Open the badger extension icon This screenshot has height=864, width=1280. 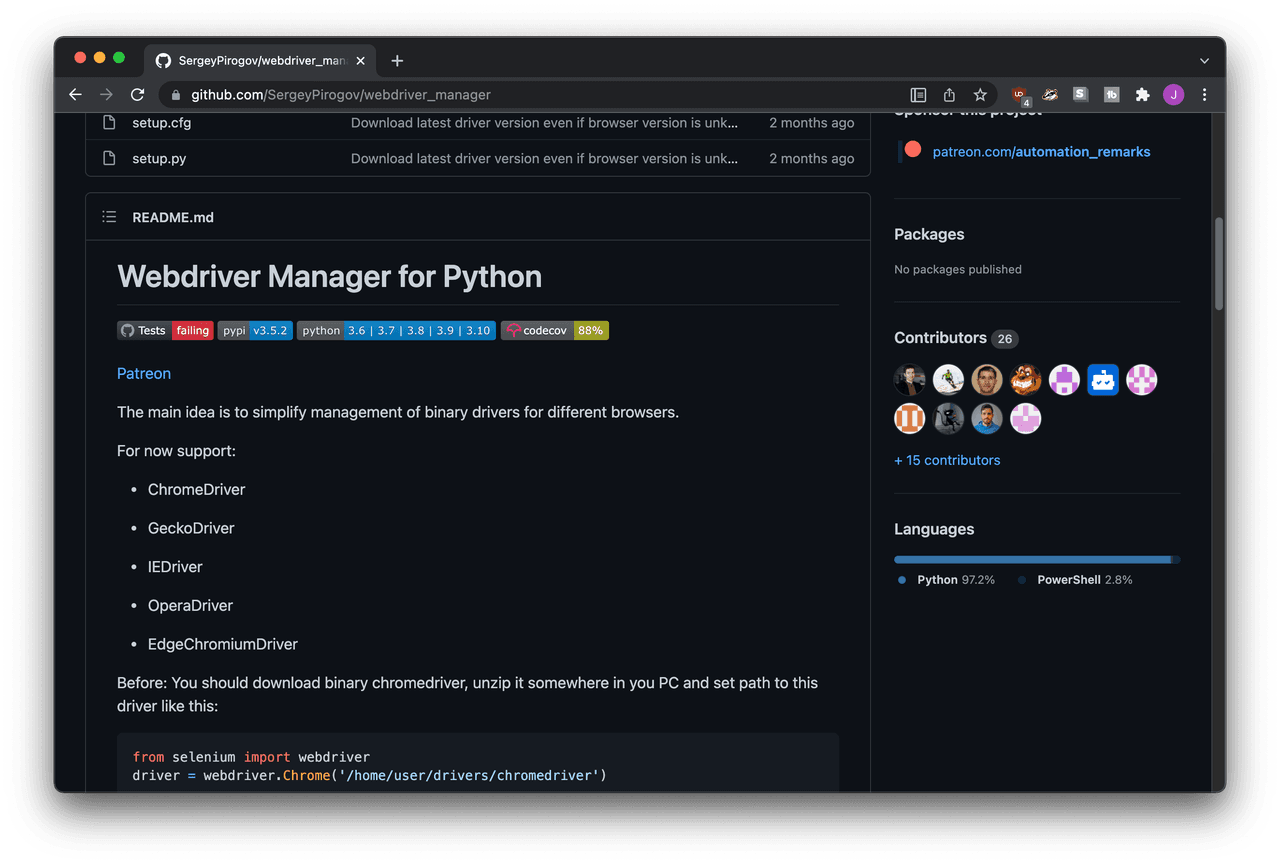pos(1050,95)
